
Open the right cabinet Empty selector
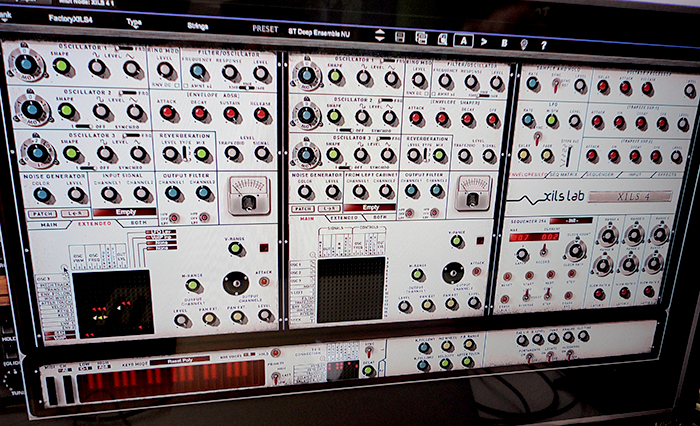pos(370,208)
